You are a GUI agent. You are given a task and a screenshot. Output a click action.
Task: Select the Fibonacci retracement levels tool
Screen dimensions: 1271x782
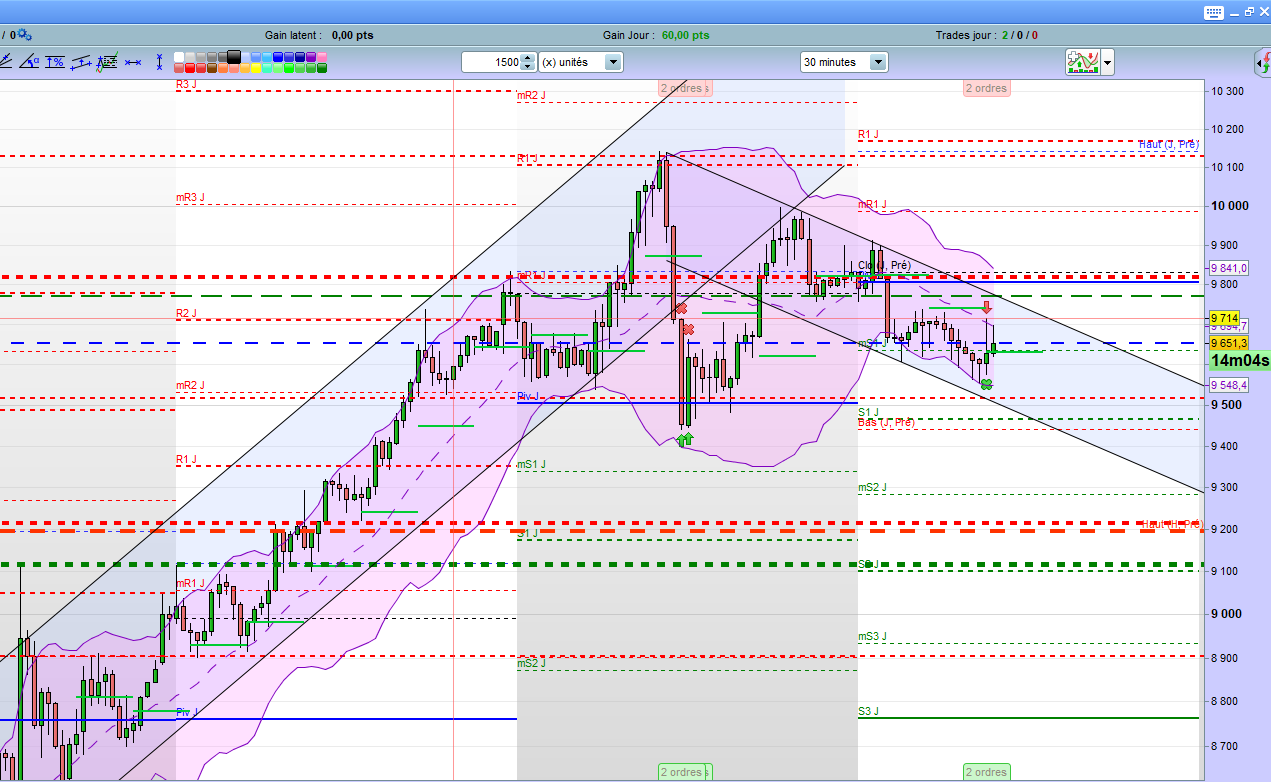coord(107,62)
